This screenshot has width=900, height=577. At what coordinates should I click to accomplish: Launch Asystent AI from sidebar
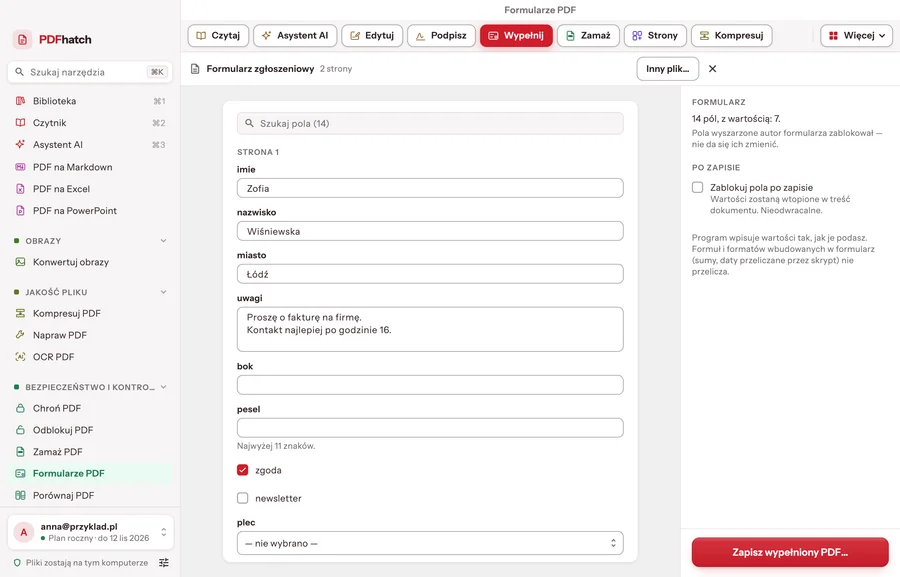point(90,145)
